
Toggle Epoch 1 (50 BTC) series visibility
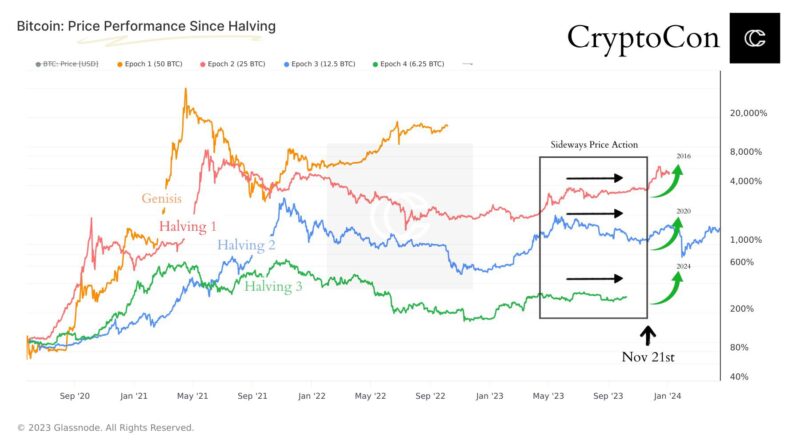(156, 63)
